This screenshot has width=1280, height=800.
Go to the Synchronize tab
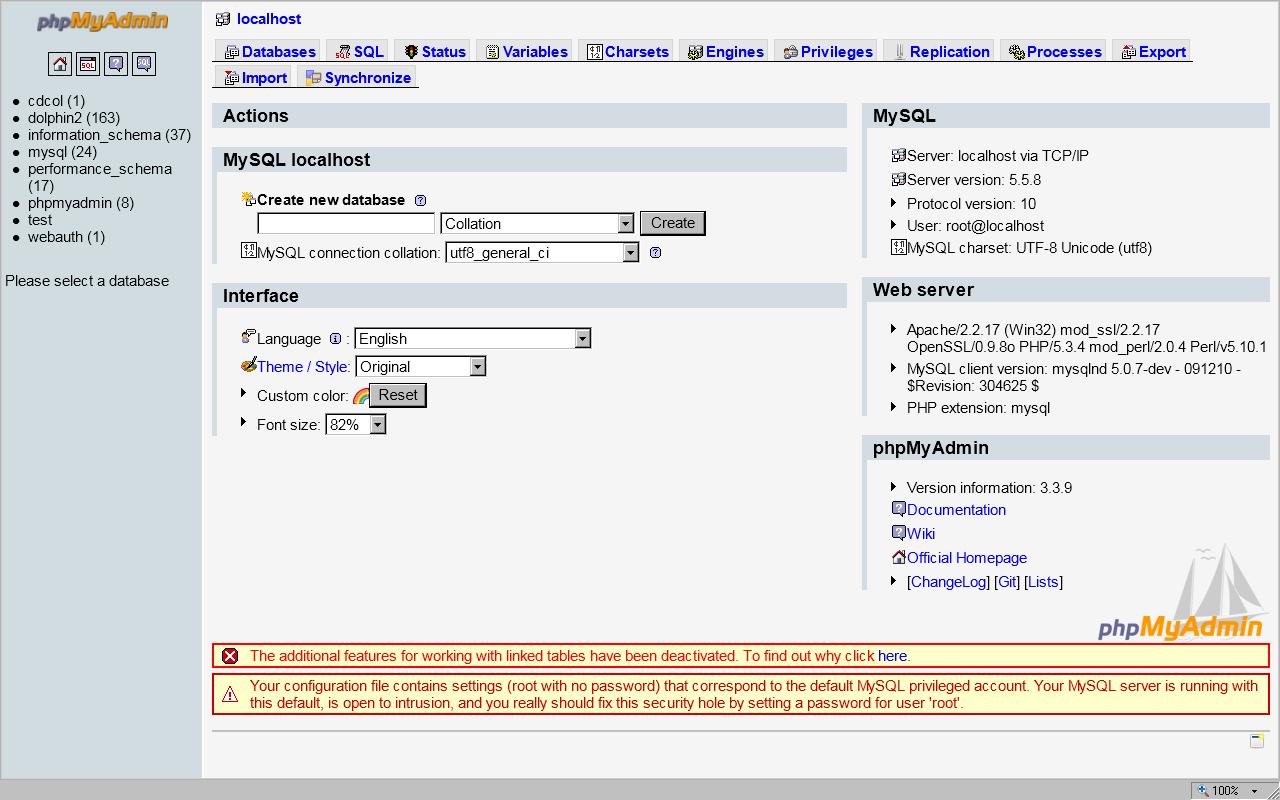[358, 78]
